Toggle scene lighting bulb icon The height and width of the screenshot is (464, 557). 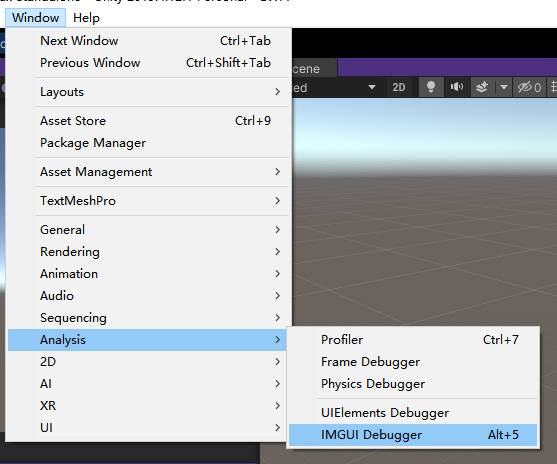coord(431,87)
